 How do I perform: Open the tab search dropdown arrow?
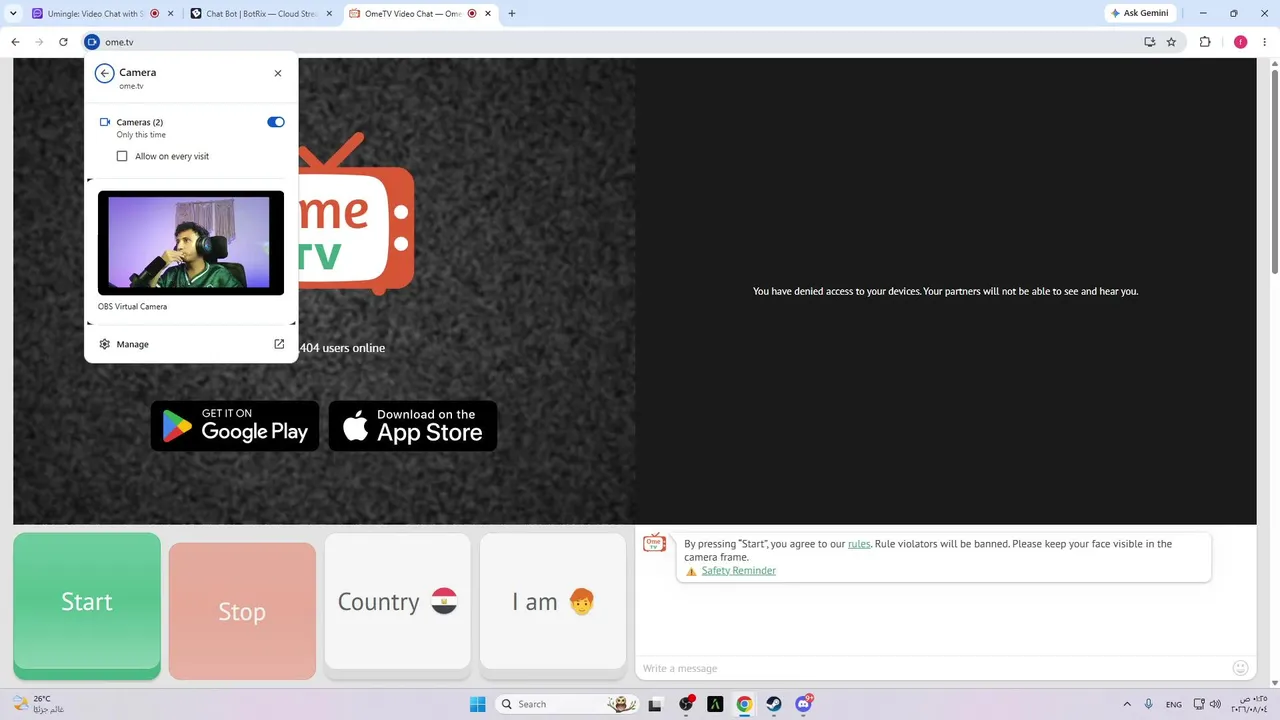pos(13,14)
